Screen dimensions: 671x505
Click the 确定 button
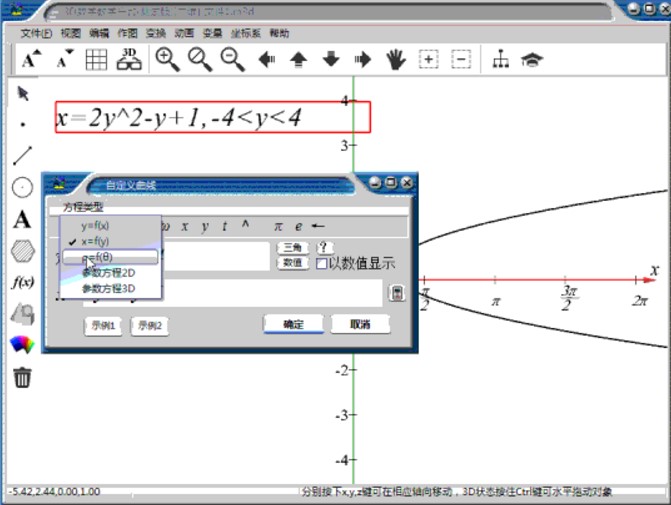(x=293, y=325)
